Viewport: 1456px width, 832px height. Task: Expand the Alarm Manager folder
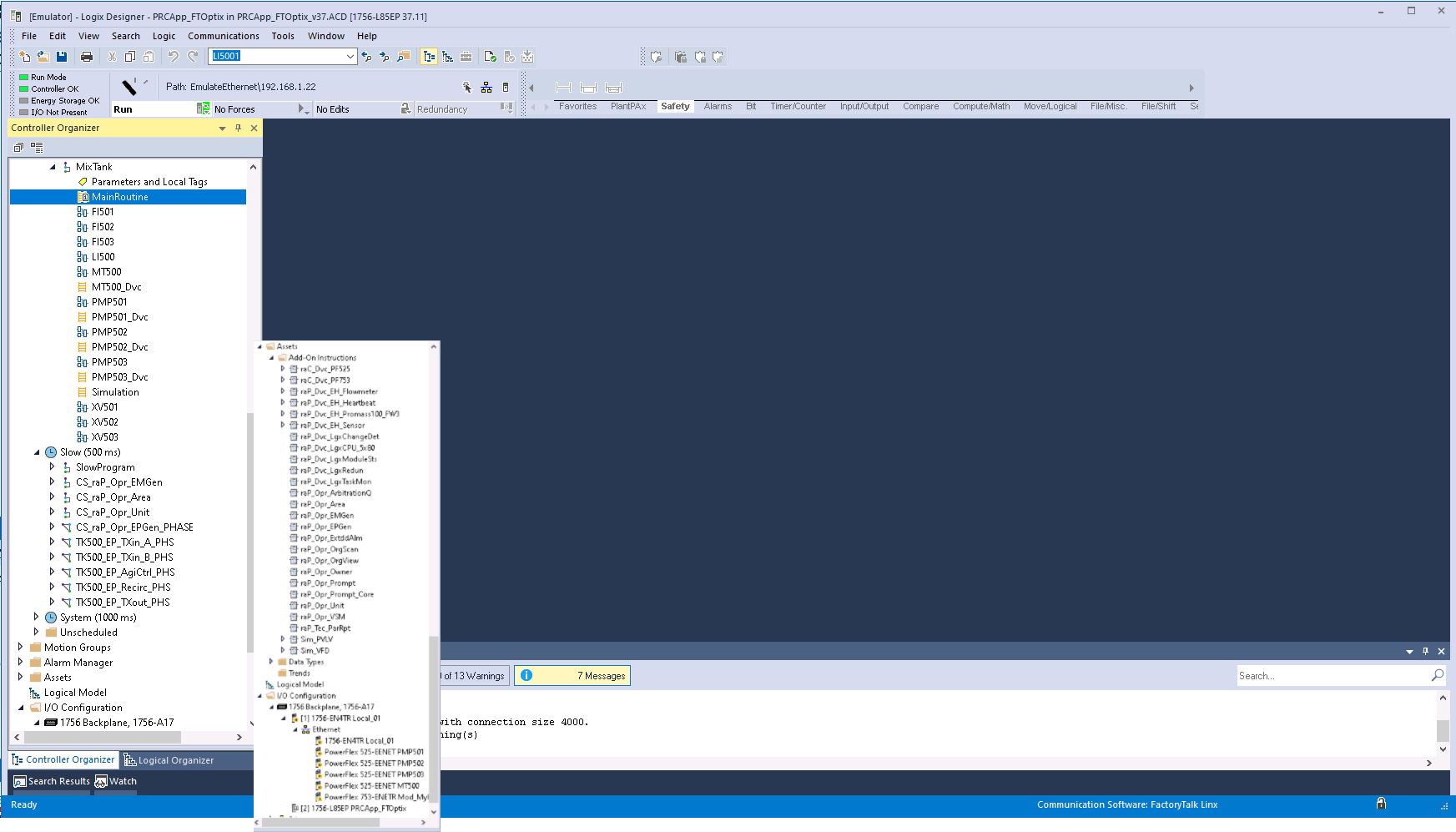pyautogui.click(x=20, y=663)
